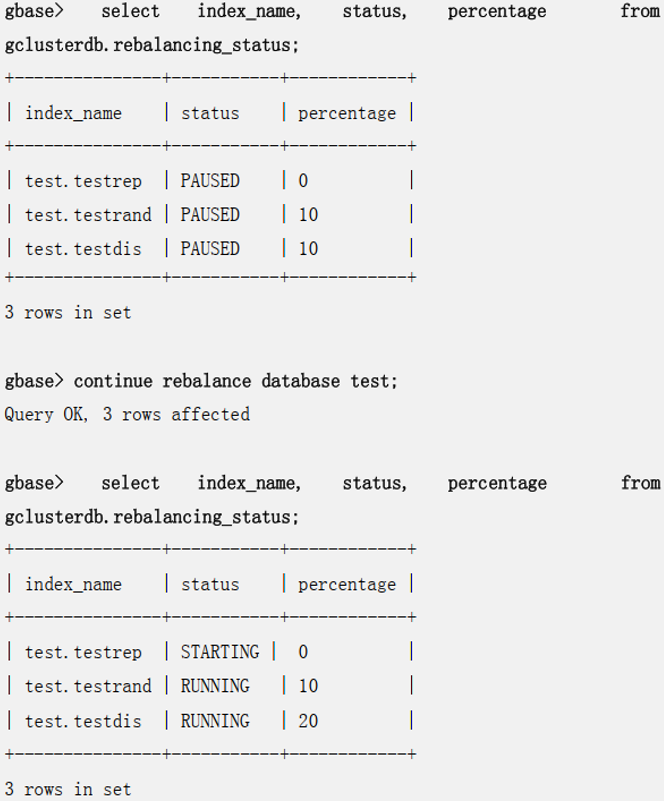Select test.testdis name in the RUNNING row
The height and width of the screenshot is (802, 664).
click(x=84, y=721)
